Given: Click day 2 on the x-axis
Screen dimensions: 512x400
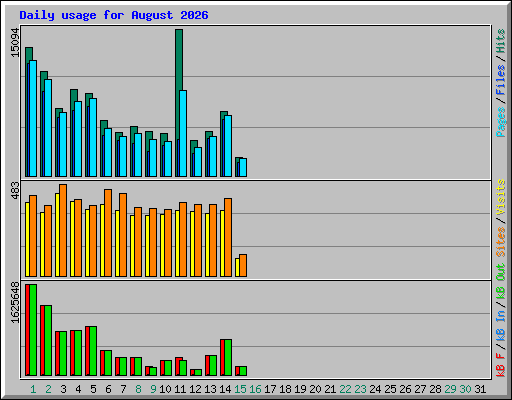Looking at the screenshot, I should pos(48,389).
